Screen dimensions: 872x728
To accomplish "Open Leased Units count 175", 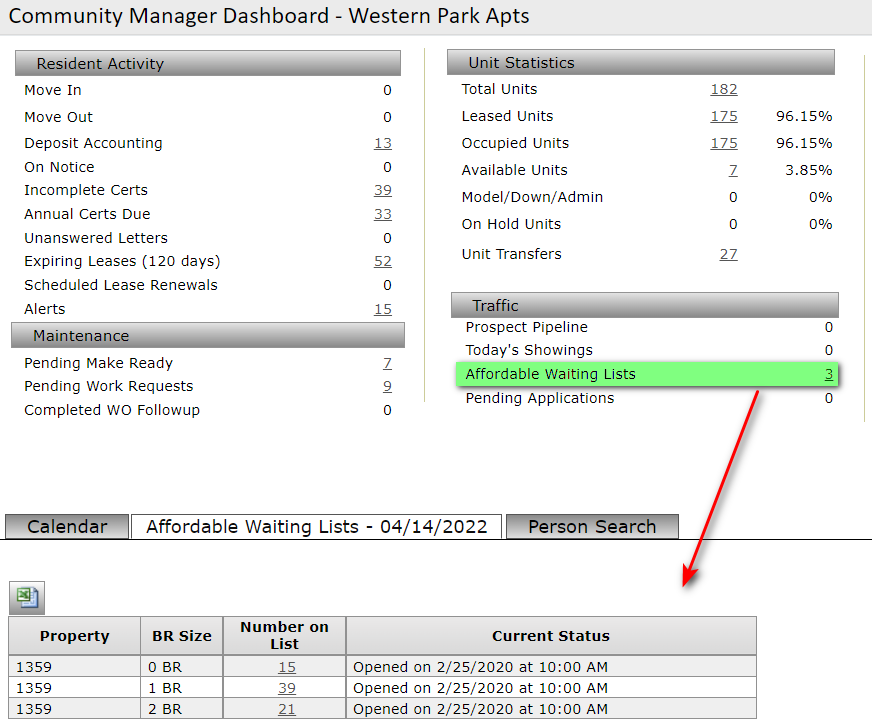I will click(x=724, y=116).
